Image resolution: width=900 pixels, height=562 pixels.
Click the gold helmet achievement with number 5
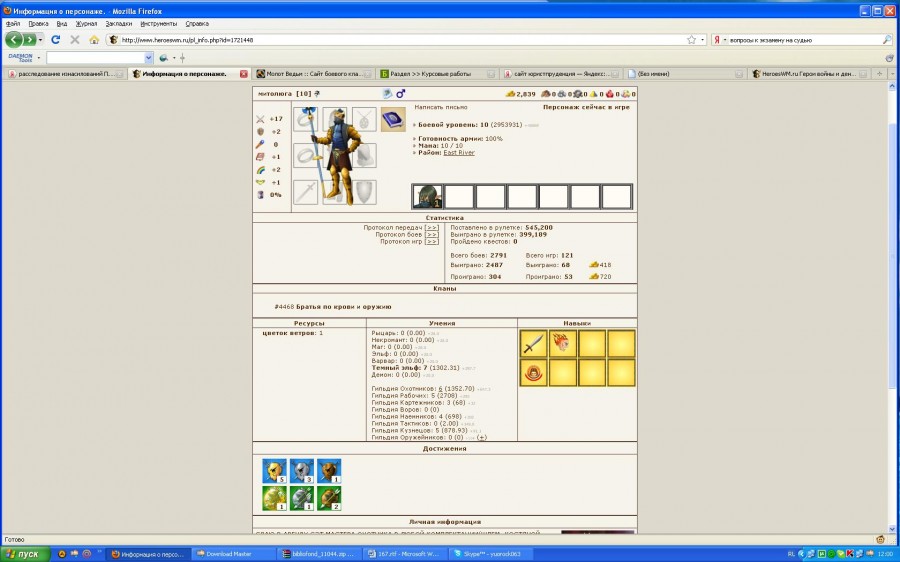pos(274,471)
